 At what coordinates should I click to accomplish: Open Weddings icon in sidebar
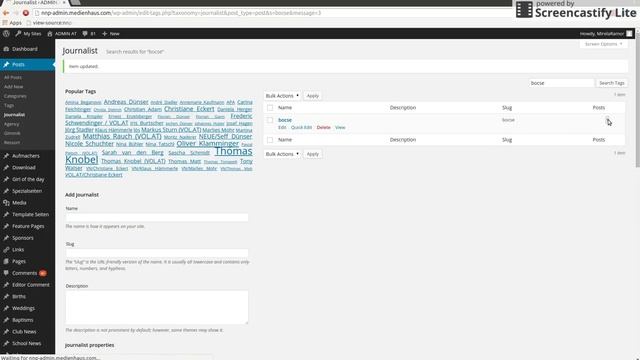click(6, 308)
